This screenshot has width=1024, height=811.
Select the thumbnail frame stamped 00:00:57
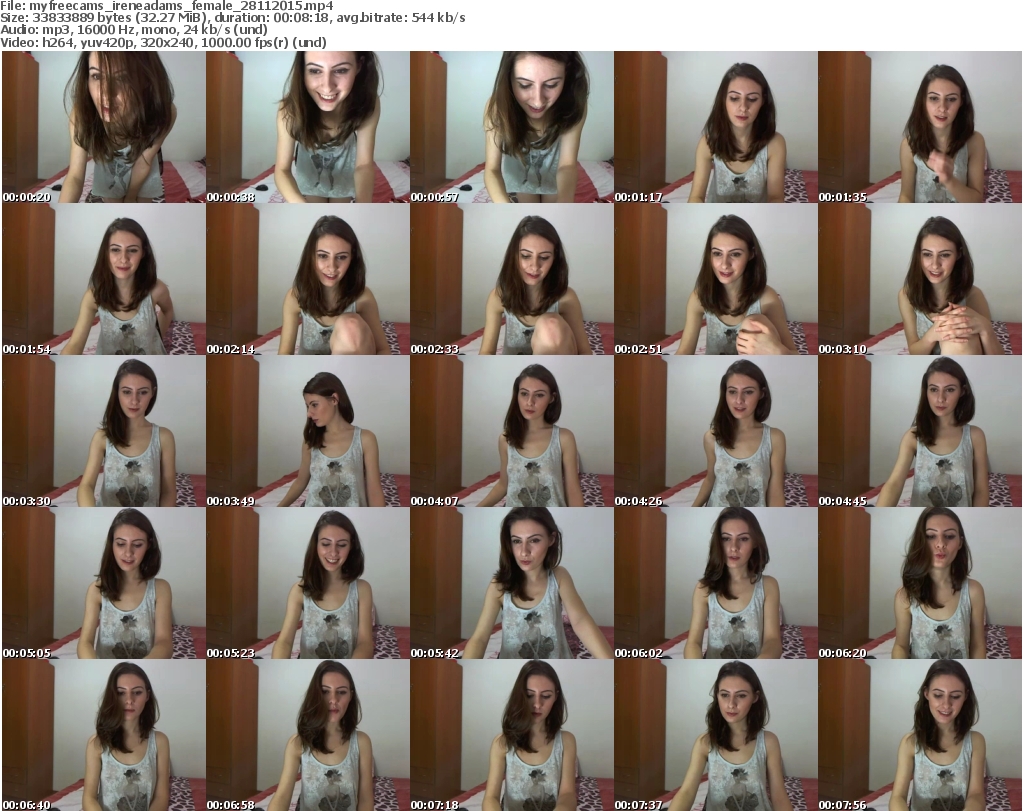pos(512,127)
